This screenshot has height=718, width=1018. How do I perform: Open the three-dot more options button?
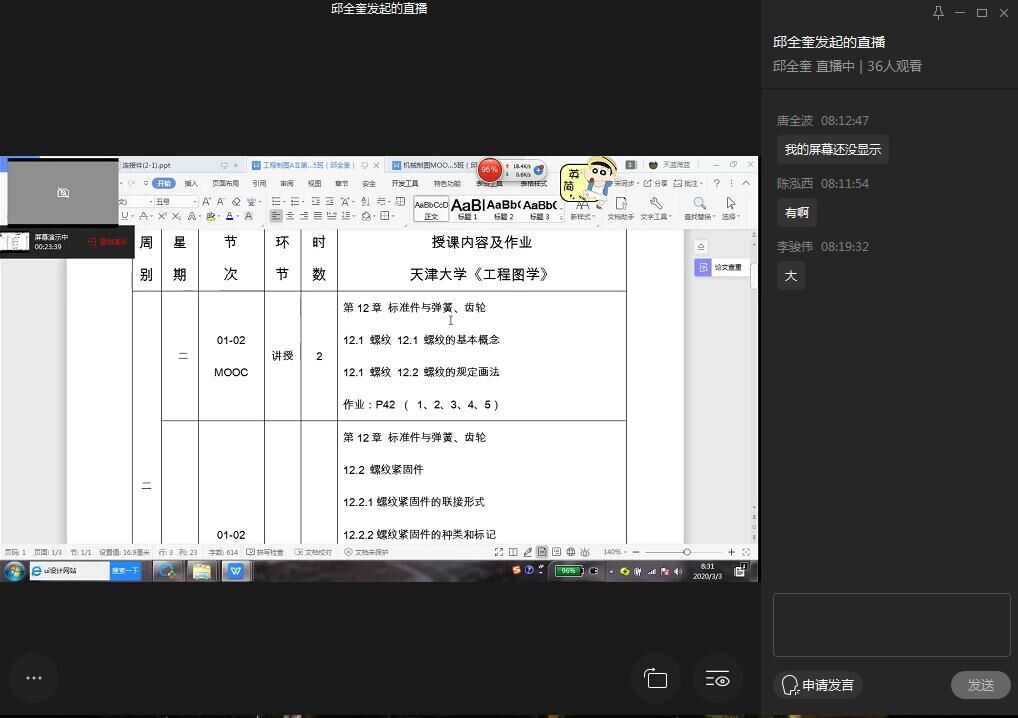tap(33, 678)
